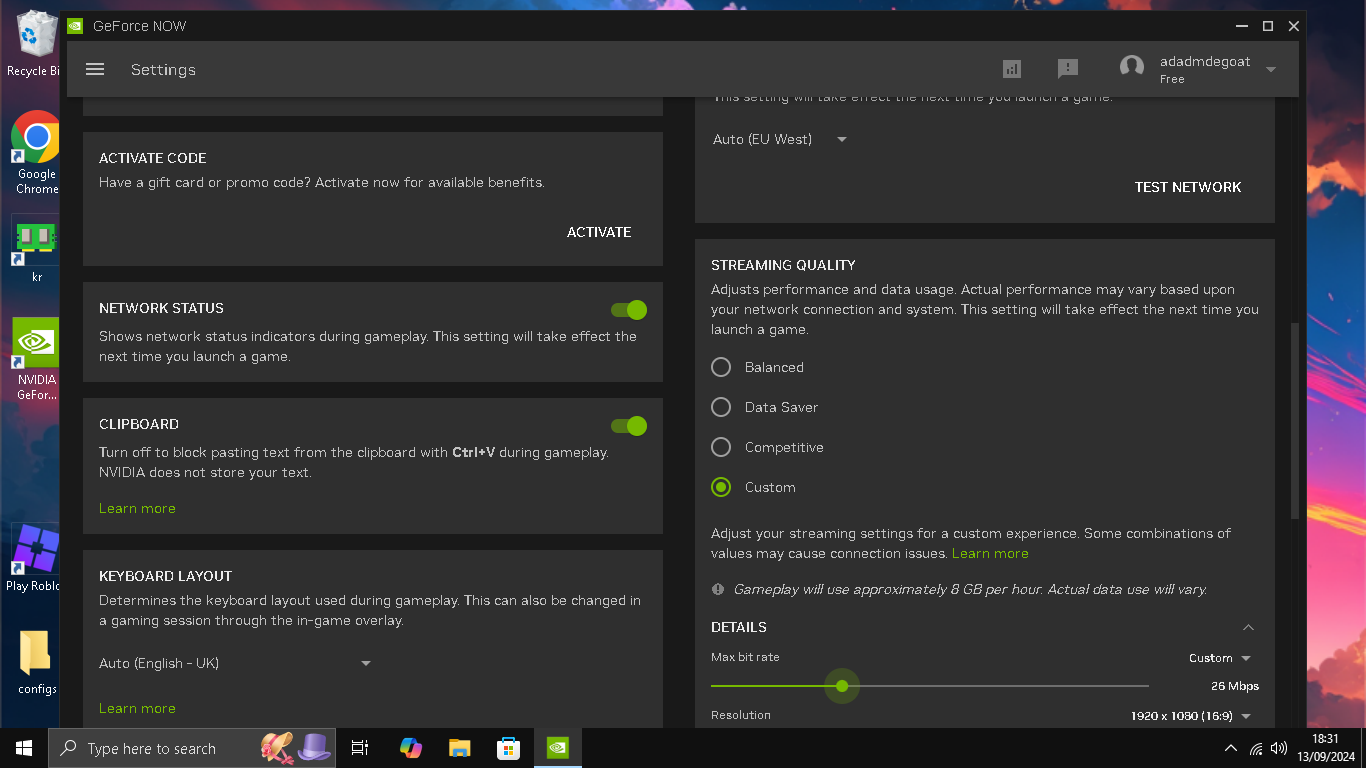The height and width of the screenshot is (768, 1366).
Task: Open the hamburger navigation menu
Action: tap(95, 69)
